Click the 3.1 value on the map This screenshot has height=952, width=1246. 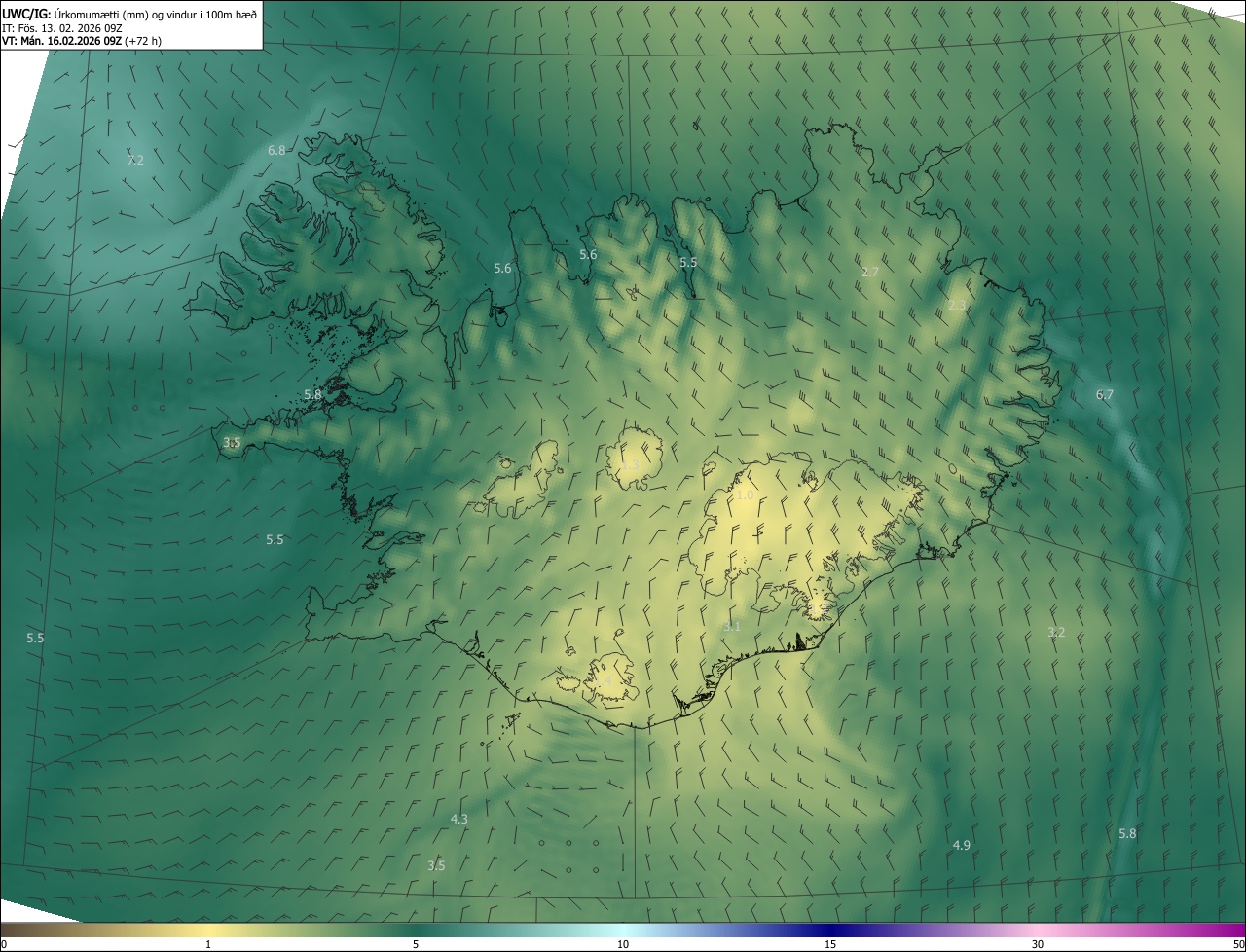(732, 626)
